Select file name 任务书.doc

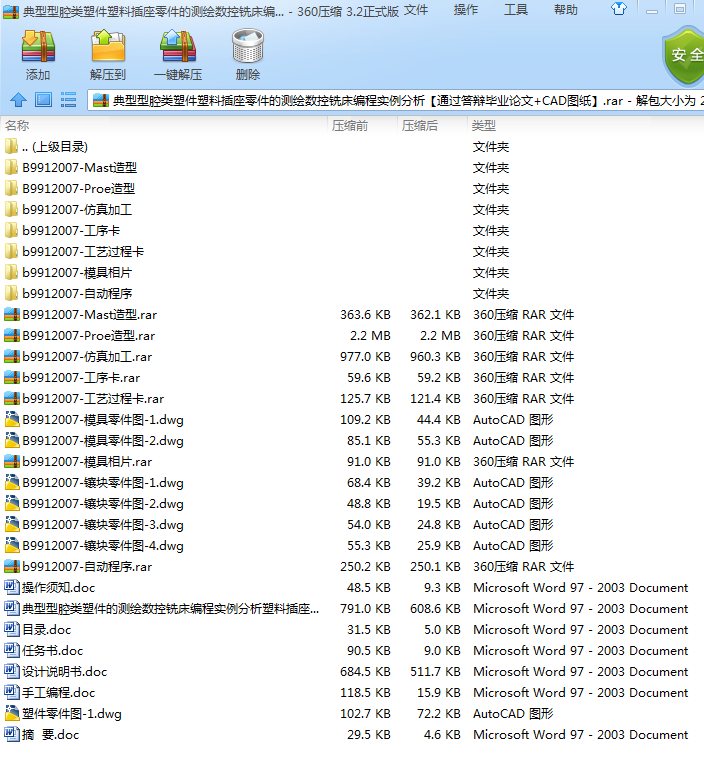tap(53, 650)
